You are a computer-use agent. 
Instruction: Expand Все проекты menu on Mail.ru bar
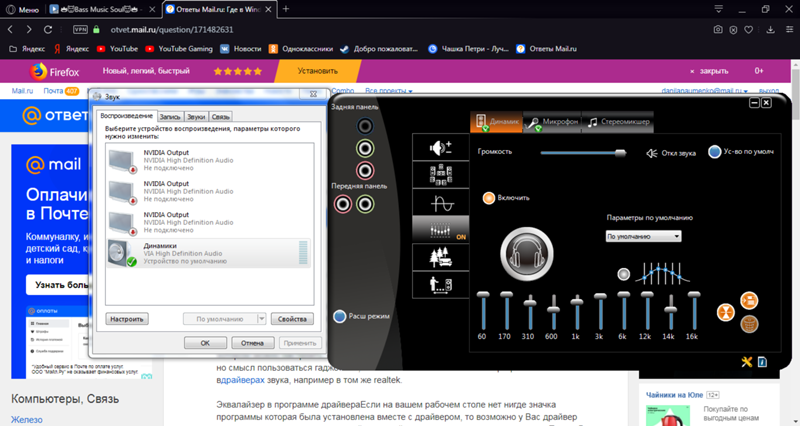point(389,91)
